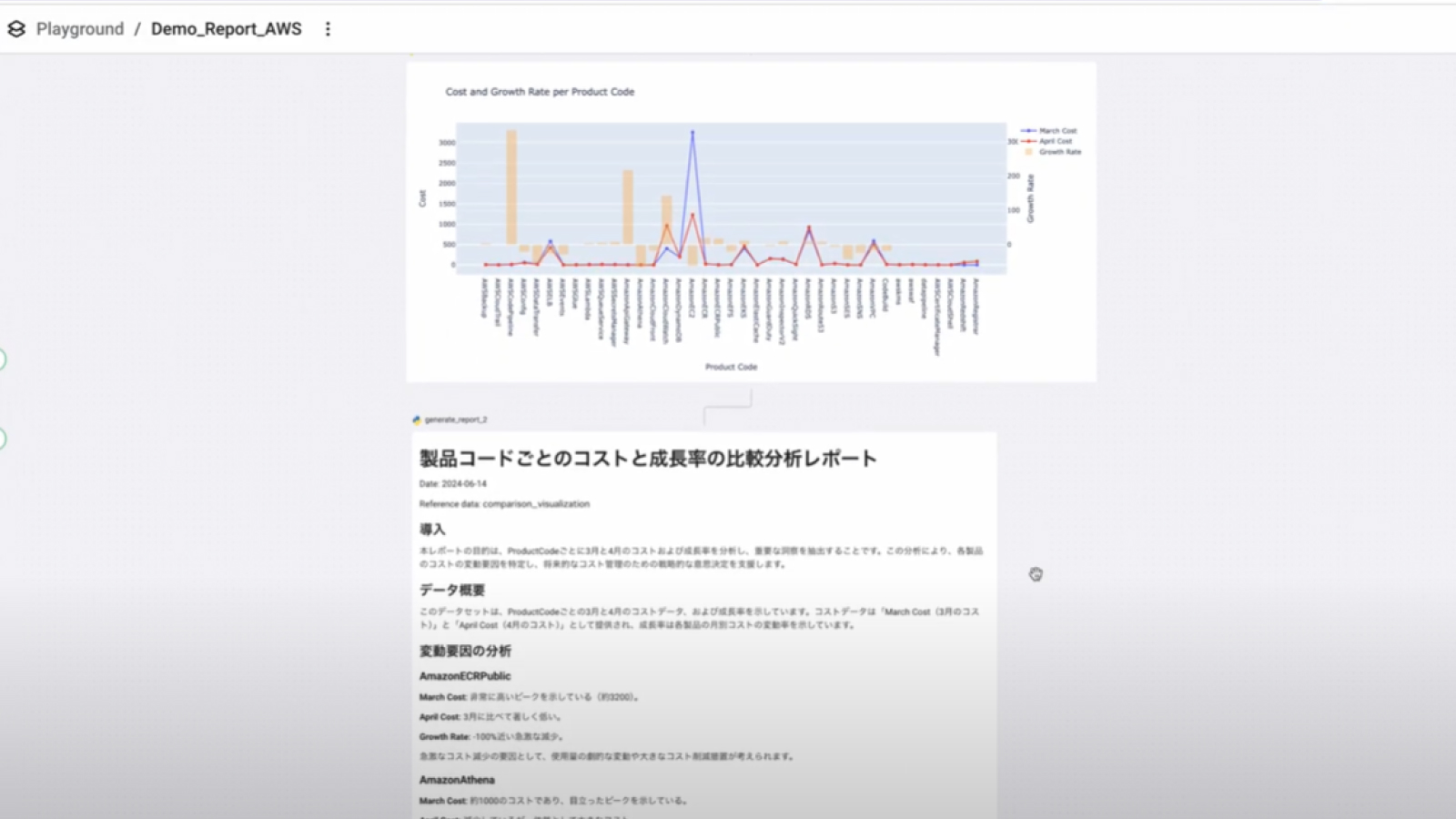Screen dimensions: 1456x819
Task: Click the Product Code axis label
Action: click(x=731, y=367)
